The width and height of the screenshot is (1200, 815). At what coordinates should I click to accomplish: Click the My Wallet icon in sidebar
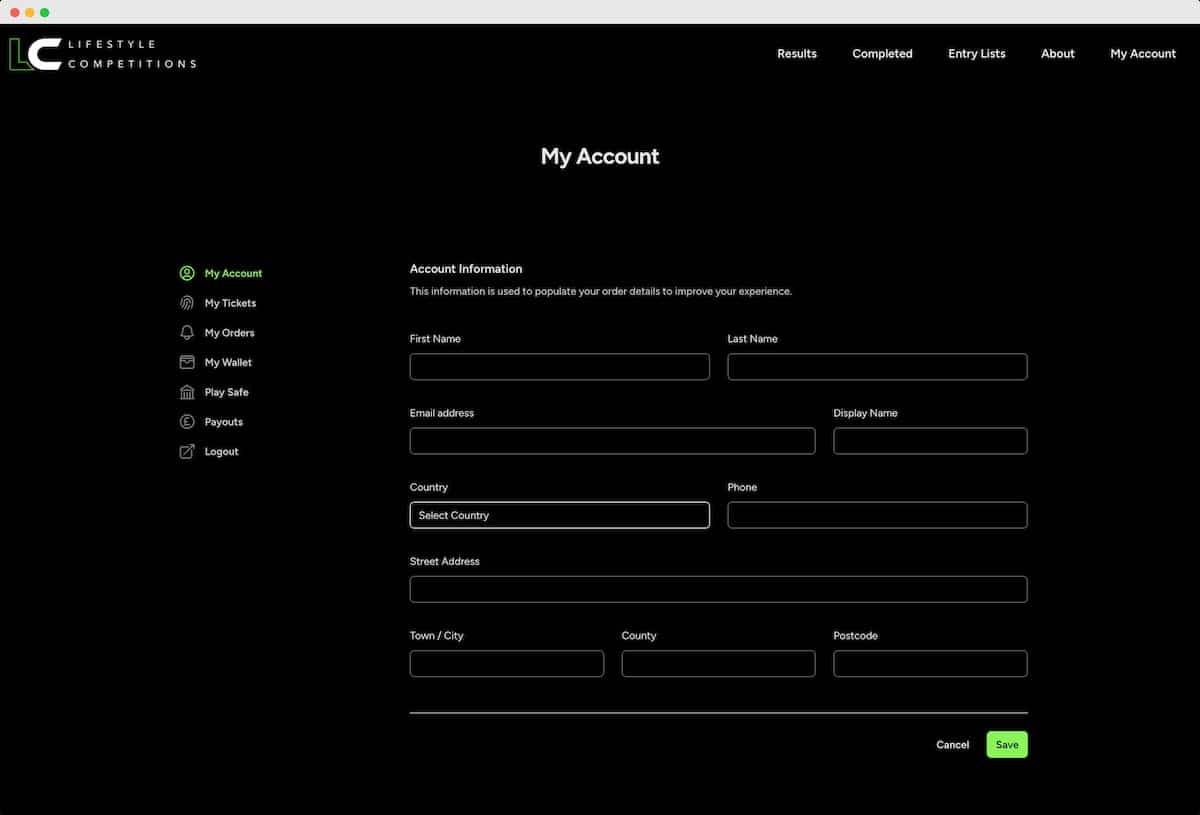pyautogui.click(x=187, y=362)
